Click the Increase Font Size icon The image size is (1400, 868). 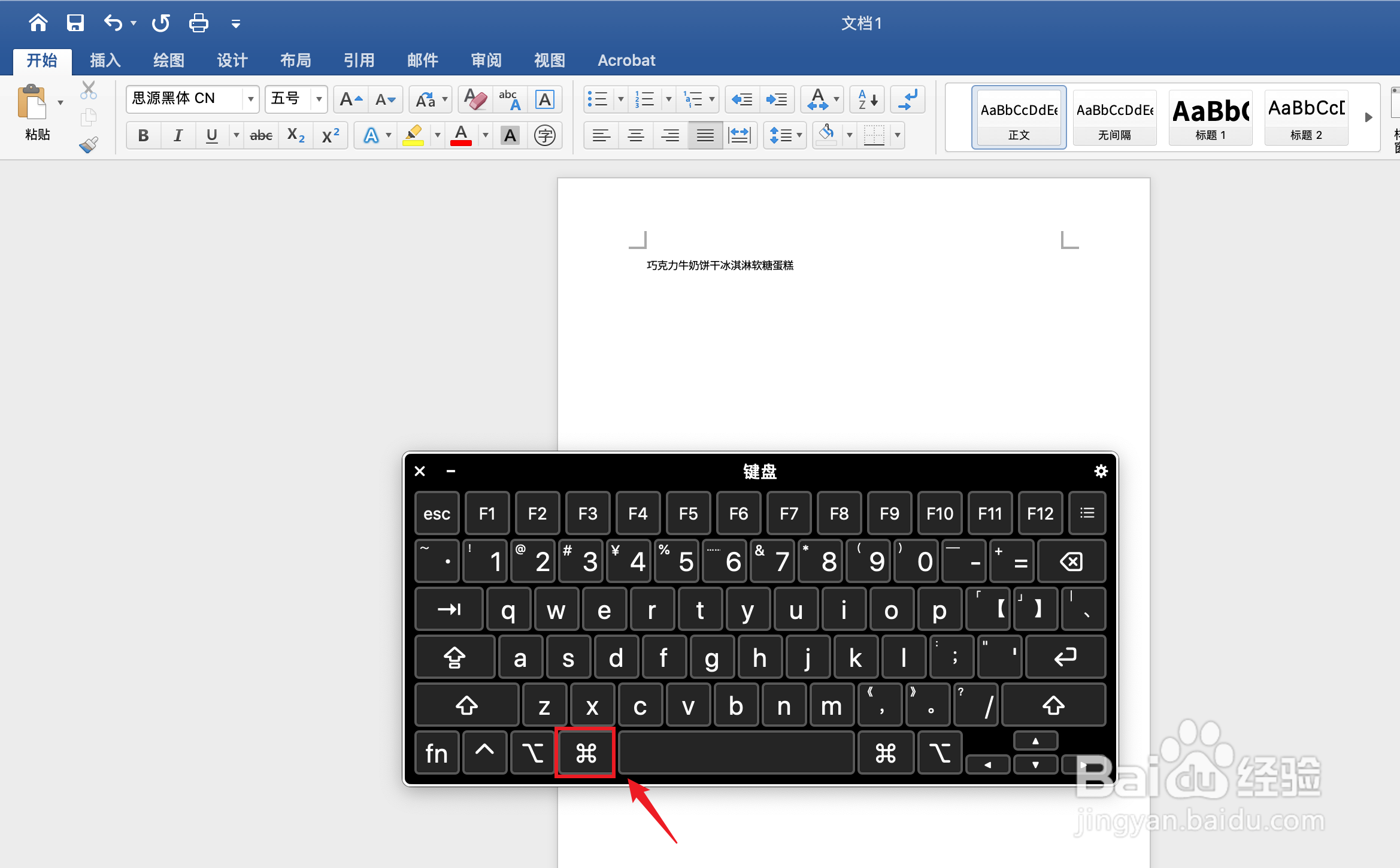[x=351, y=99]
